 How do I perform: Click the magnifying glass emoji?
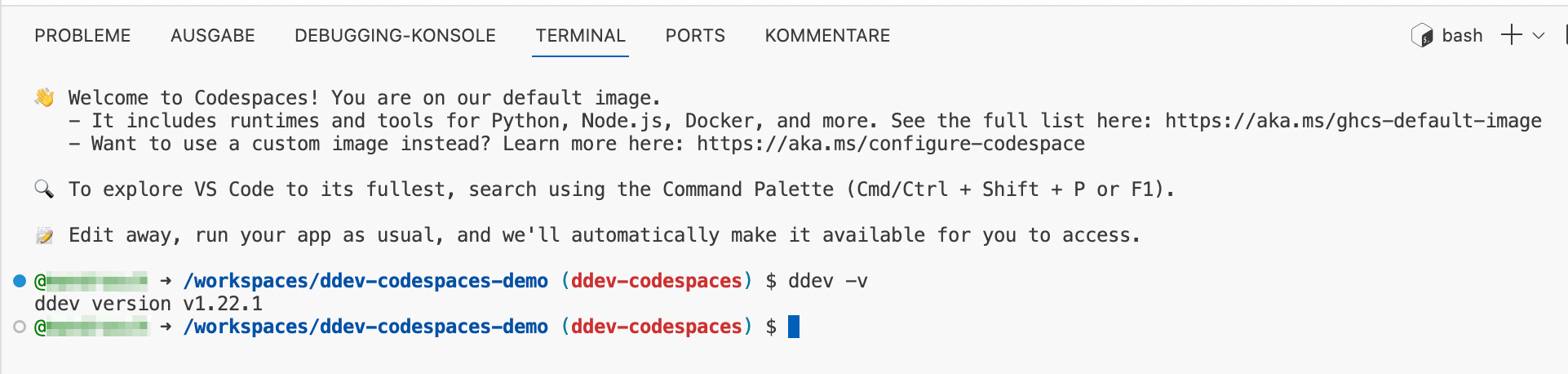point(44,189)
